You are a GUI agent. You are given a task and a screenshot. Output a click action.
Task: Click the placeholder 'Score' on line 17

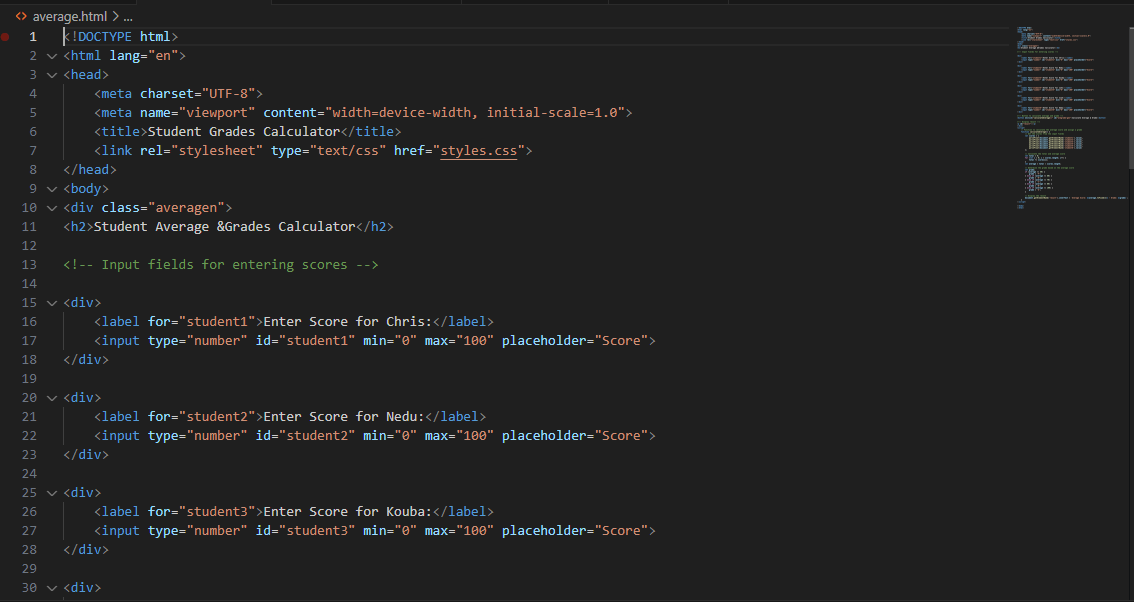coord(621,341)
